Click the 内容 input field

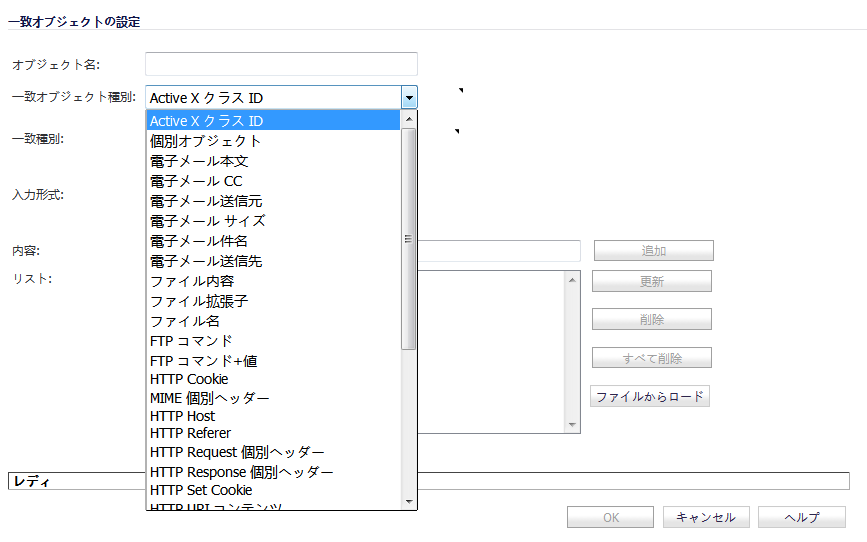point(499,251)
